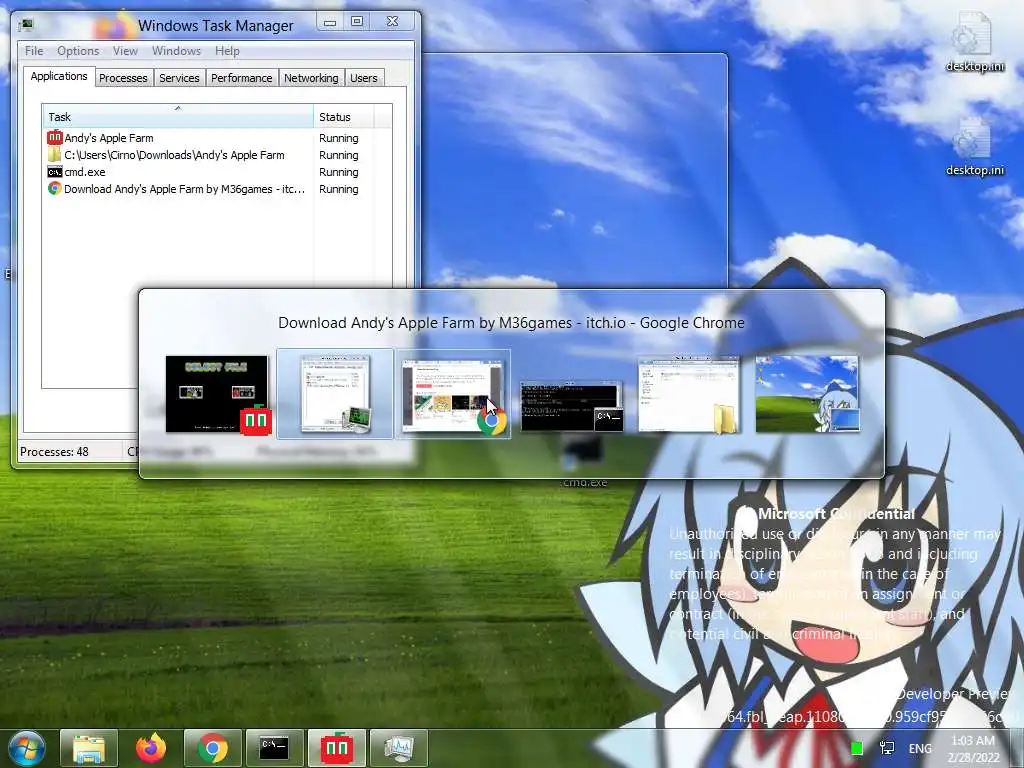Select the folder window thumbnail in switcher

pyautogui.click(x=688, y=394)
